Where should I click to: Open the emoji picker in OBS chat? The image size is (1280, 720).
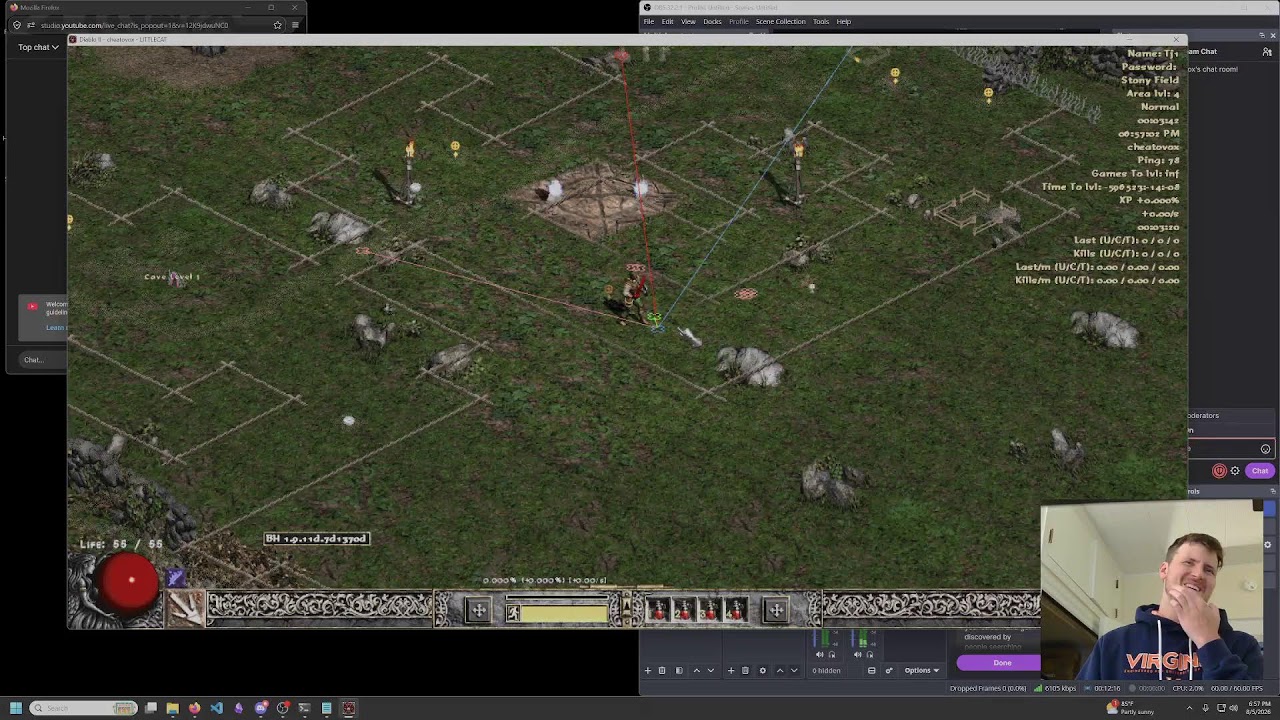tap(1266, 449)
